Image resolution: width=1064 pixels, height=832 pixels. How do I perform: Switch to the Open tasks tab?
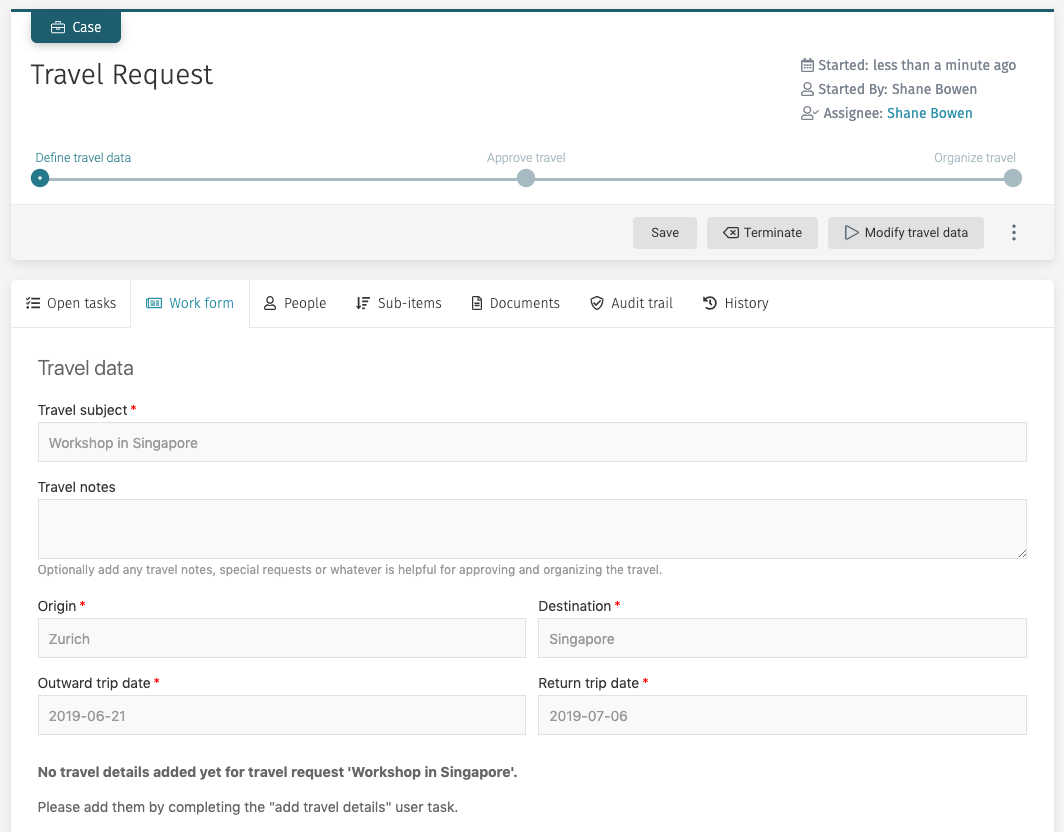click(71, 303)
